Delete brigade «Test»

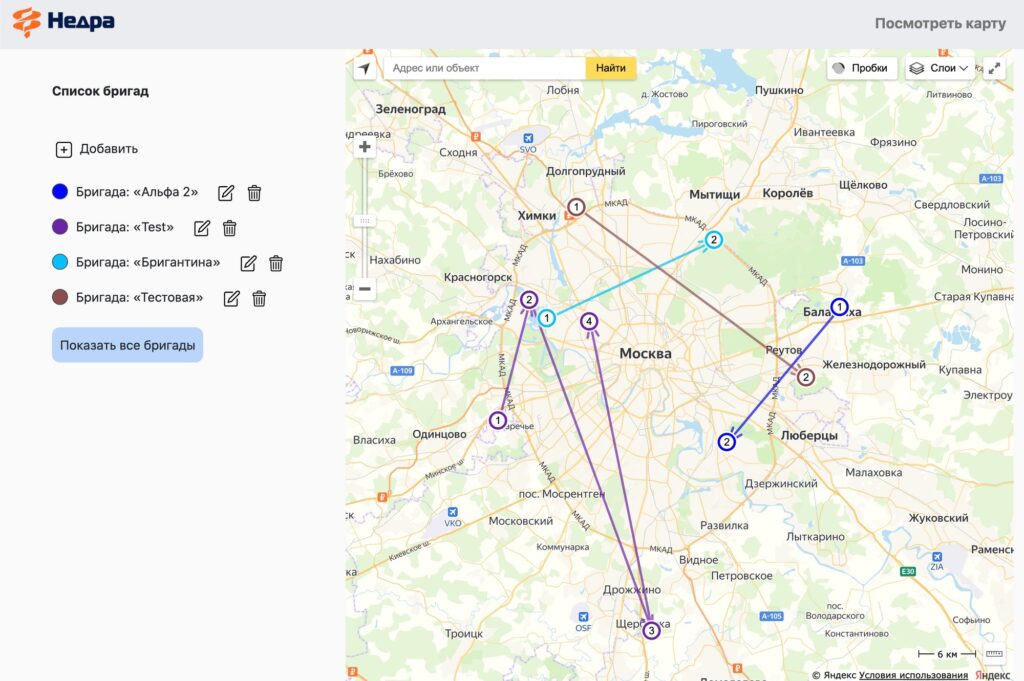(229, 228)
